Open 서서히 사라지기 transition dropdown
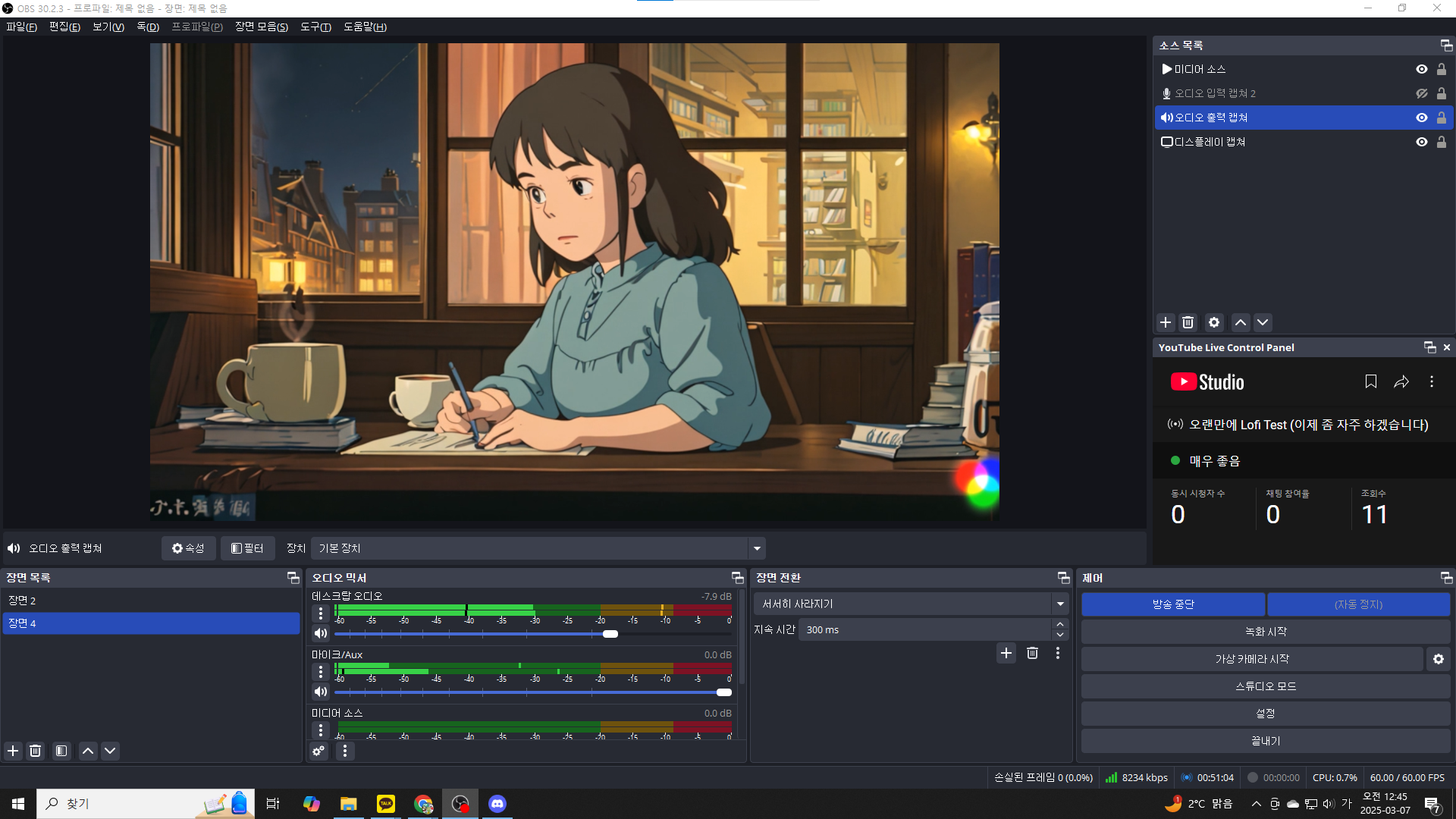 1059,604
